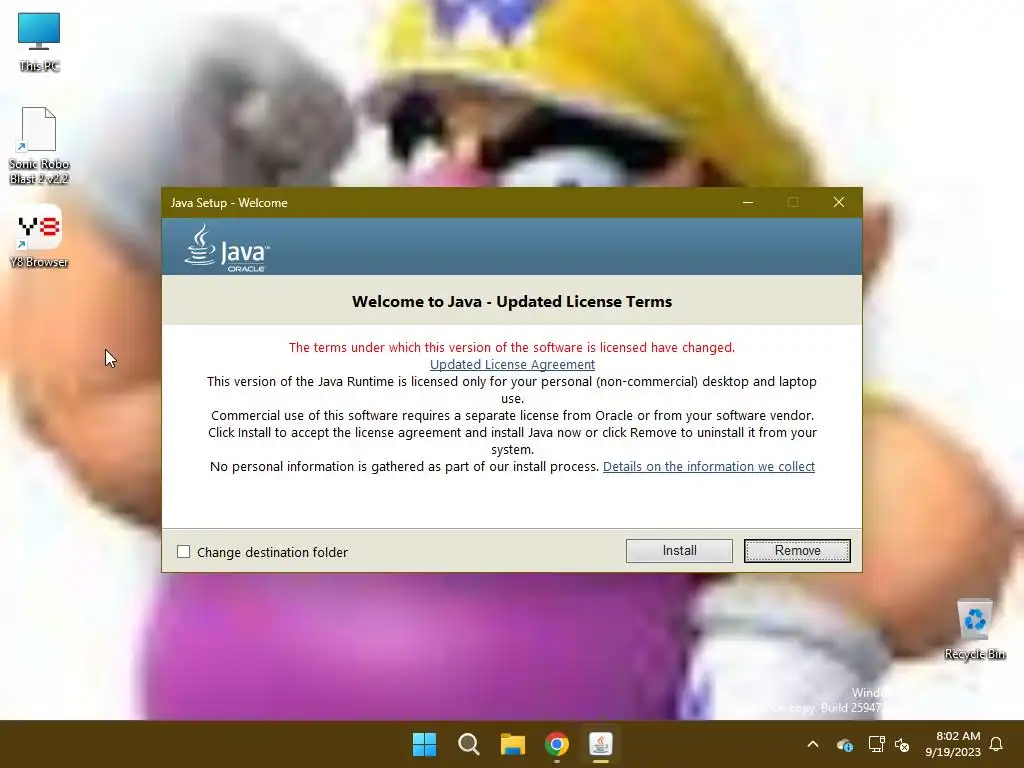Open the Windows Start menu

click(x=424, y=744)
